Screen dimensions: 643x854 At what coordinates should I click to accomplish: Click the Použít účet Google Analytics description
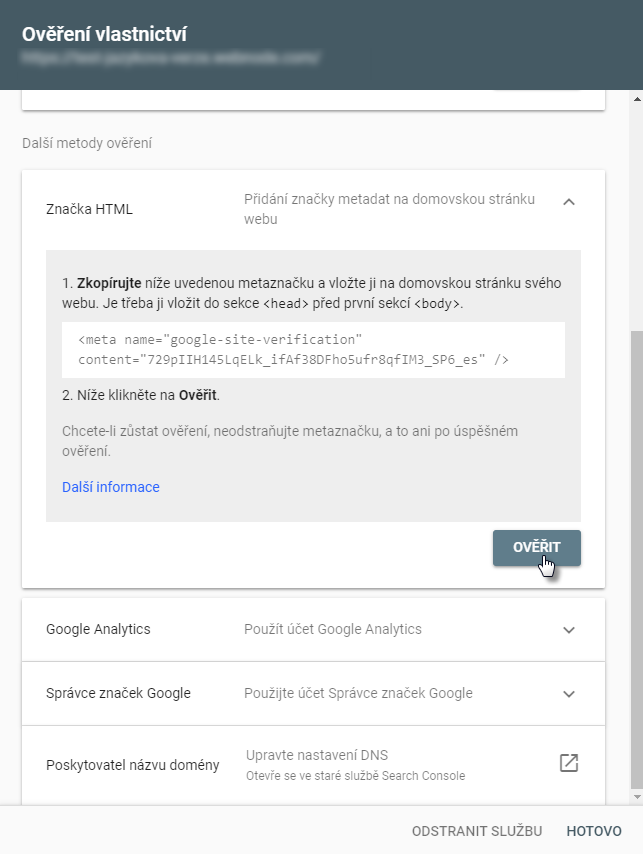click(333, 629)
